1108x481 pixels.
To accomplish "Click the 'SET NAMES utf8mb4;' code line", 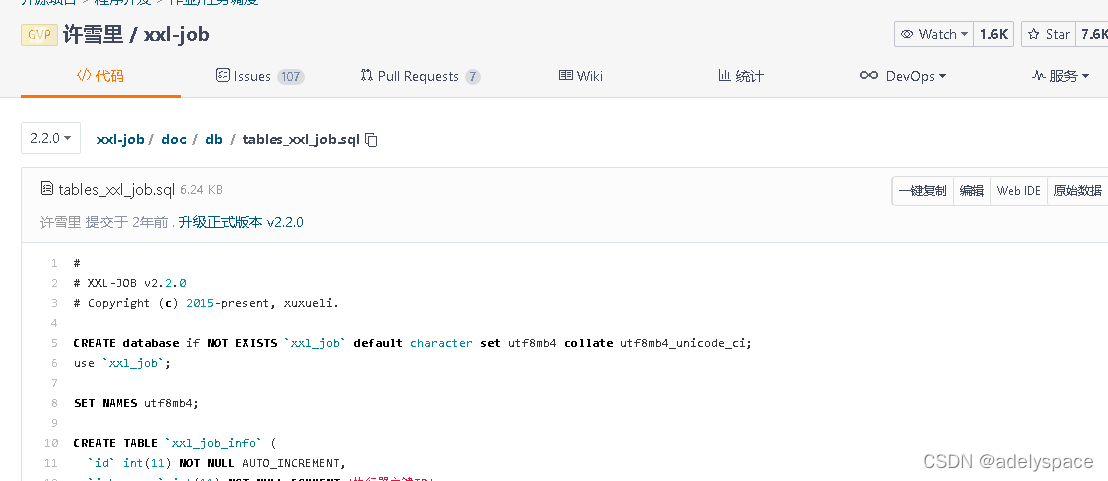I will pyautogui.click(x=136, y=403).
